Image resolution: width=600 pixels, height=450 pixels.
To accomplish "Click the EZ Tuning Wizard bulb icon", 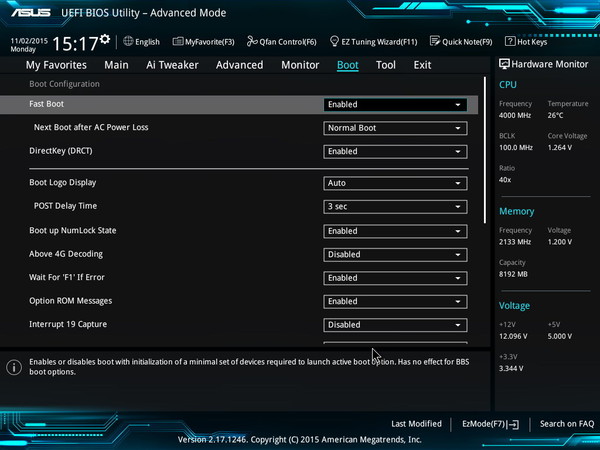I will (x=334, y=41).
